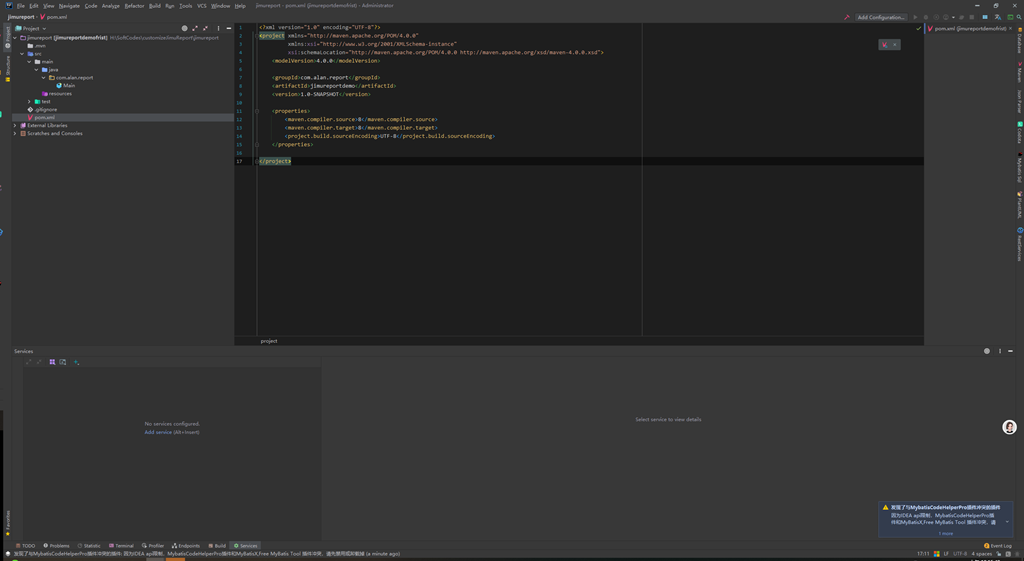Select the Main class file
1024x561 pixels.
click(65, 86)
